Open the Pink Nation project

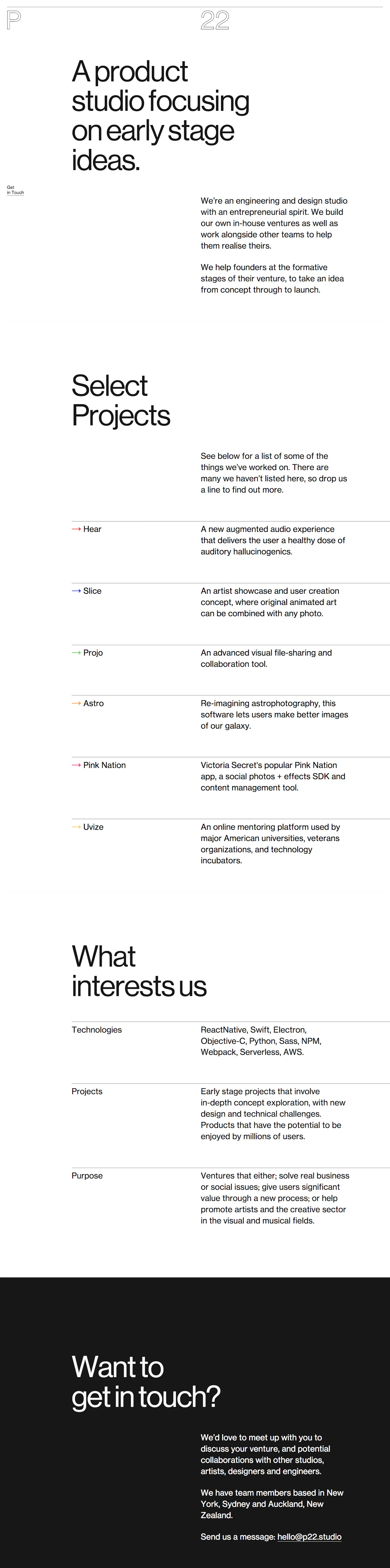click(105, 765)
